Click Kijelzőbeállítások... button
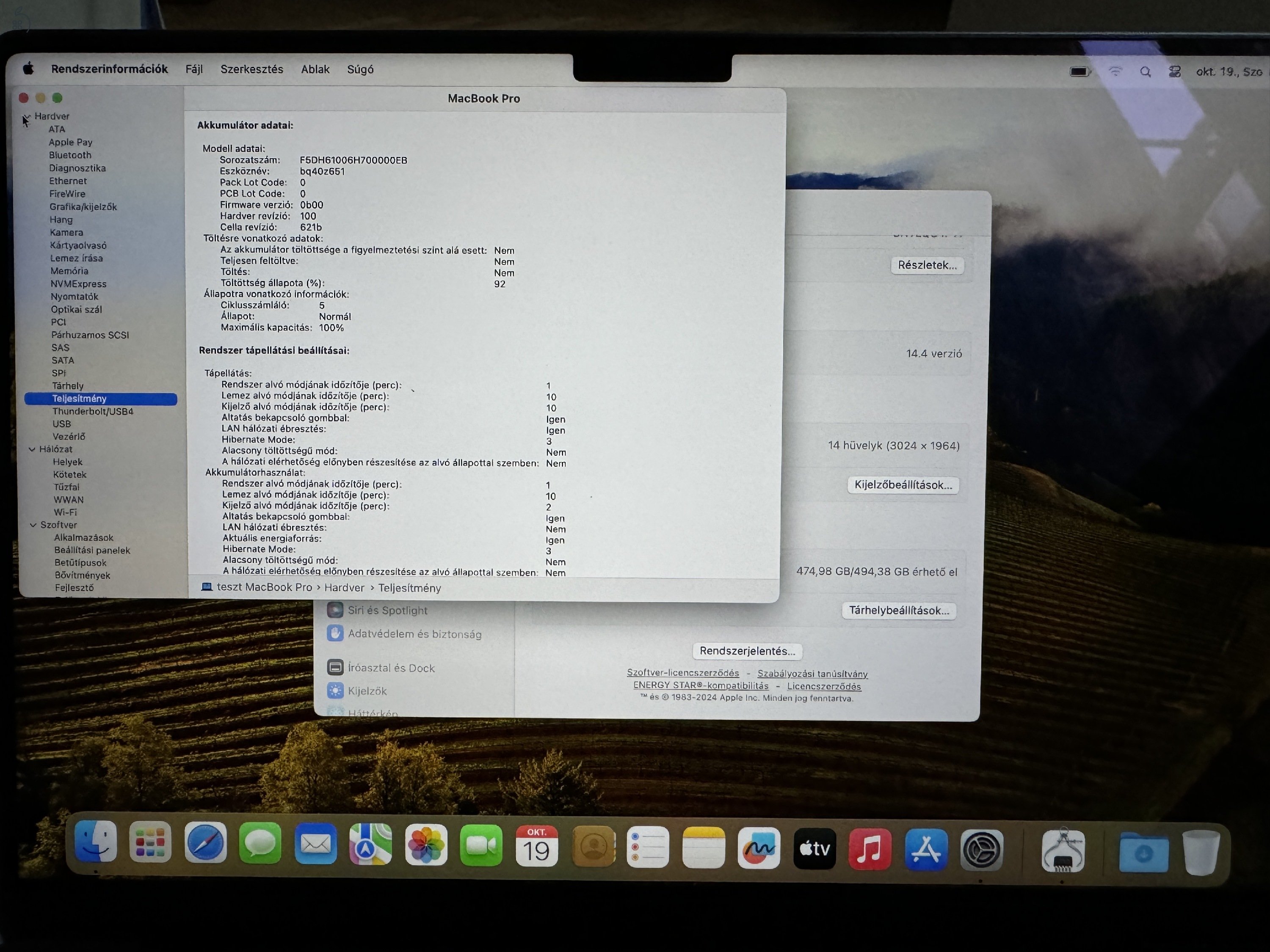The image size is (1270, 952). (903, 485)
